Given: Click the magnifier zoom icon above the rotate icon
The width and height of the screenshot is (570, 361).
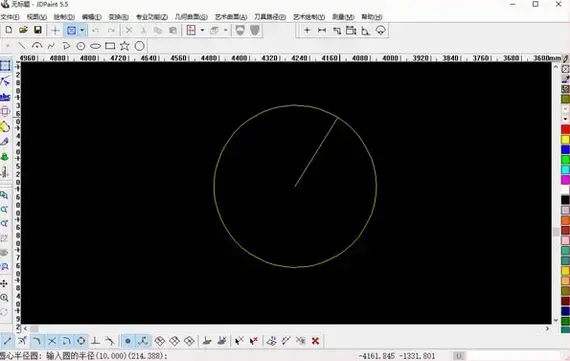Looking at the screenshot, I should [x=4, y=298].
